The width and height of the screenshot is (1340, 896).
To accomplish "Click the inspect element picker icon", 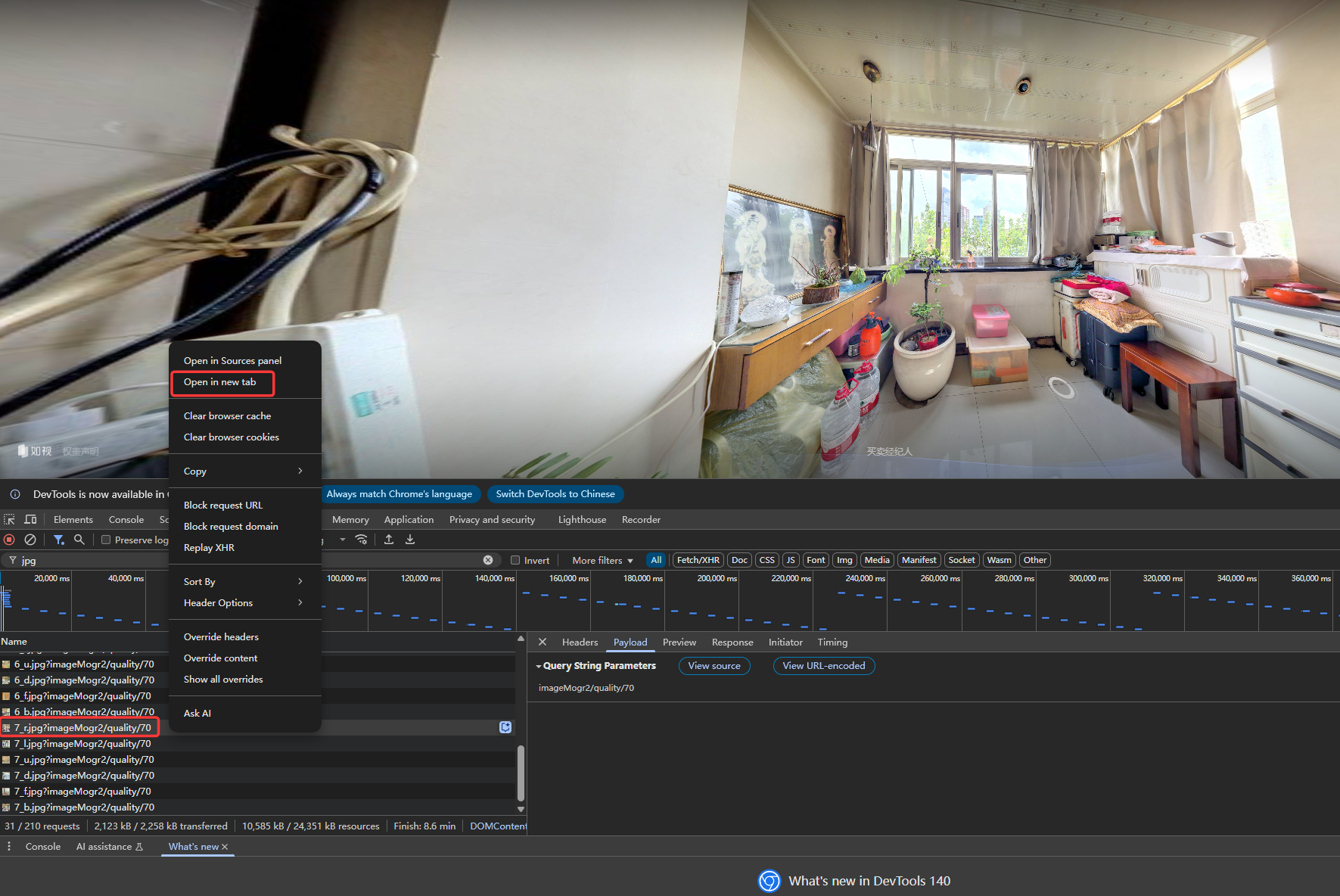I will point(9,519).
